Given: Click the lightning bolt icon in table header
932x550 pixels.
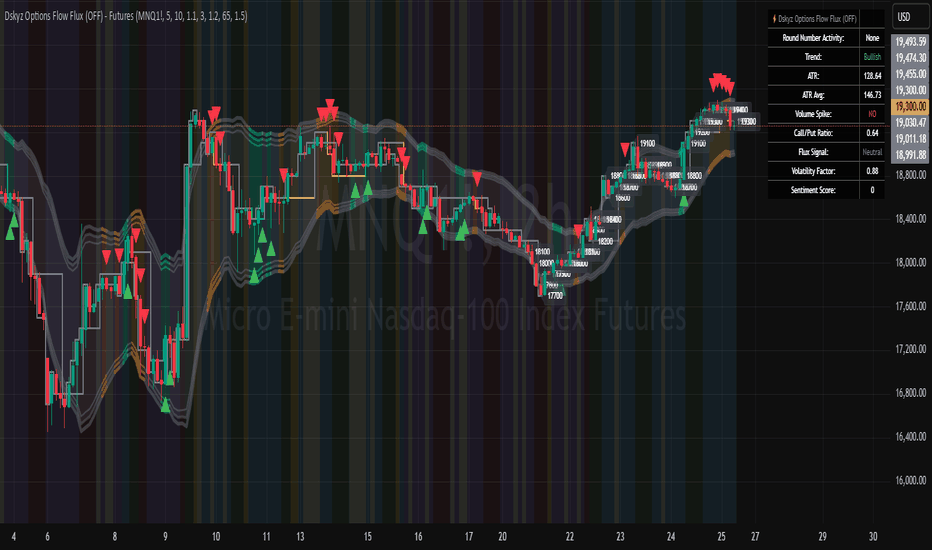Looking at the screenshot, I should tap(774, 19).
